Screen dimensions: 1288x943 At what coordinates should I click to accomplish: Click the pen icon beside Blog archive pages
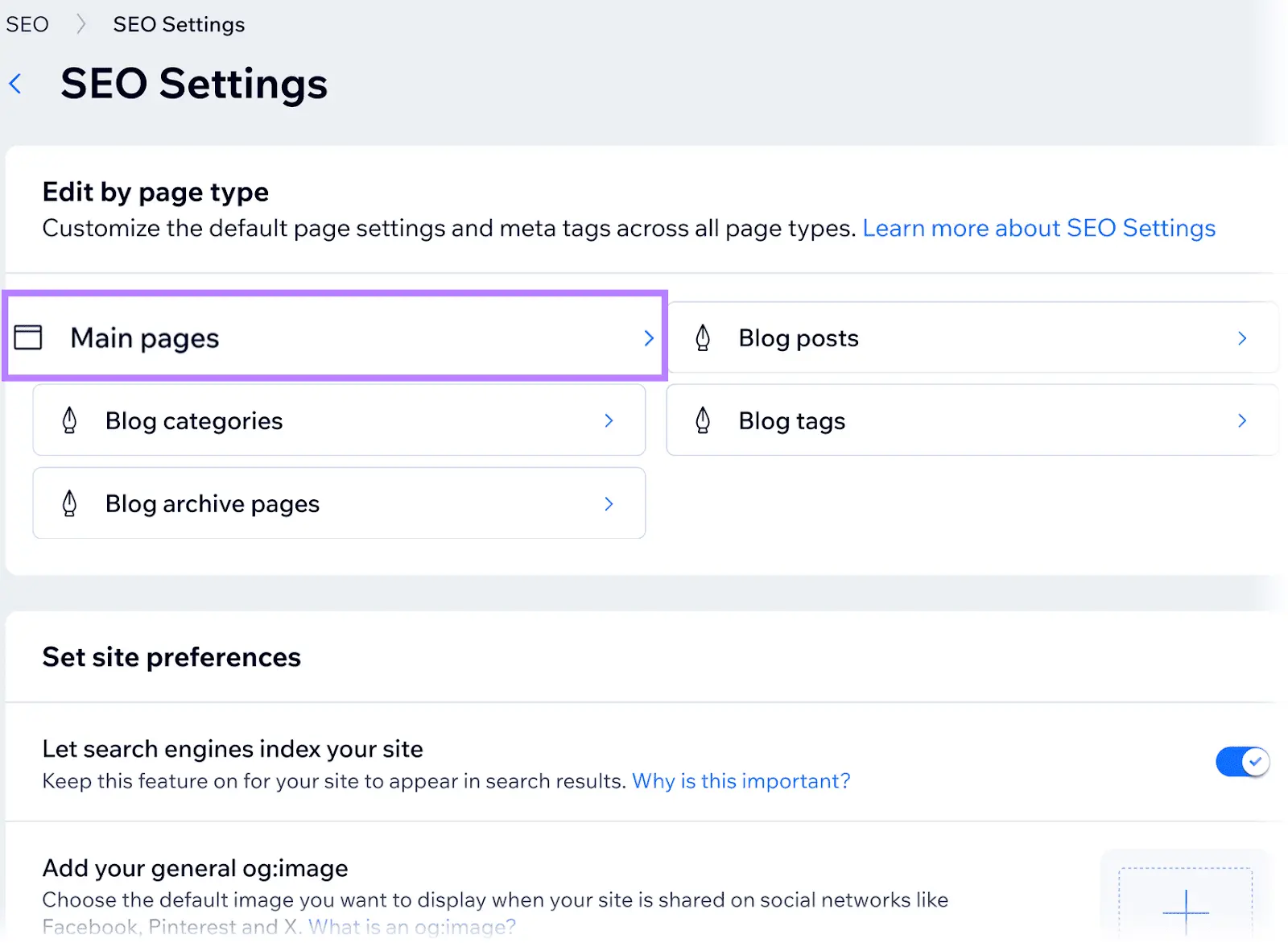[70, 503]
